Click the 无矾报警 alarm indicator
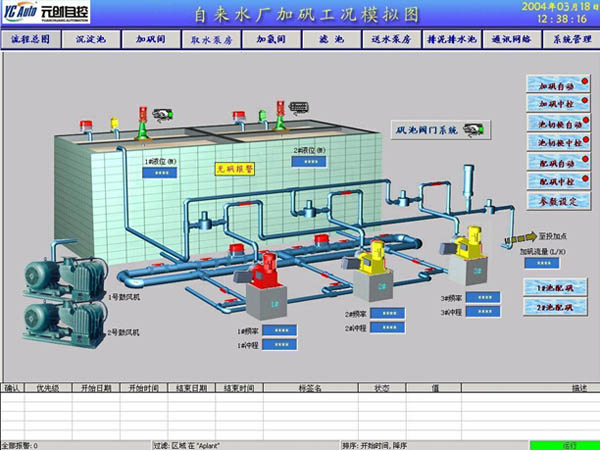The height and width of the screenshot is (451, 600). pyautogui.click(x=235, y=171)
